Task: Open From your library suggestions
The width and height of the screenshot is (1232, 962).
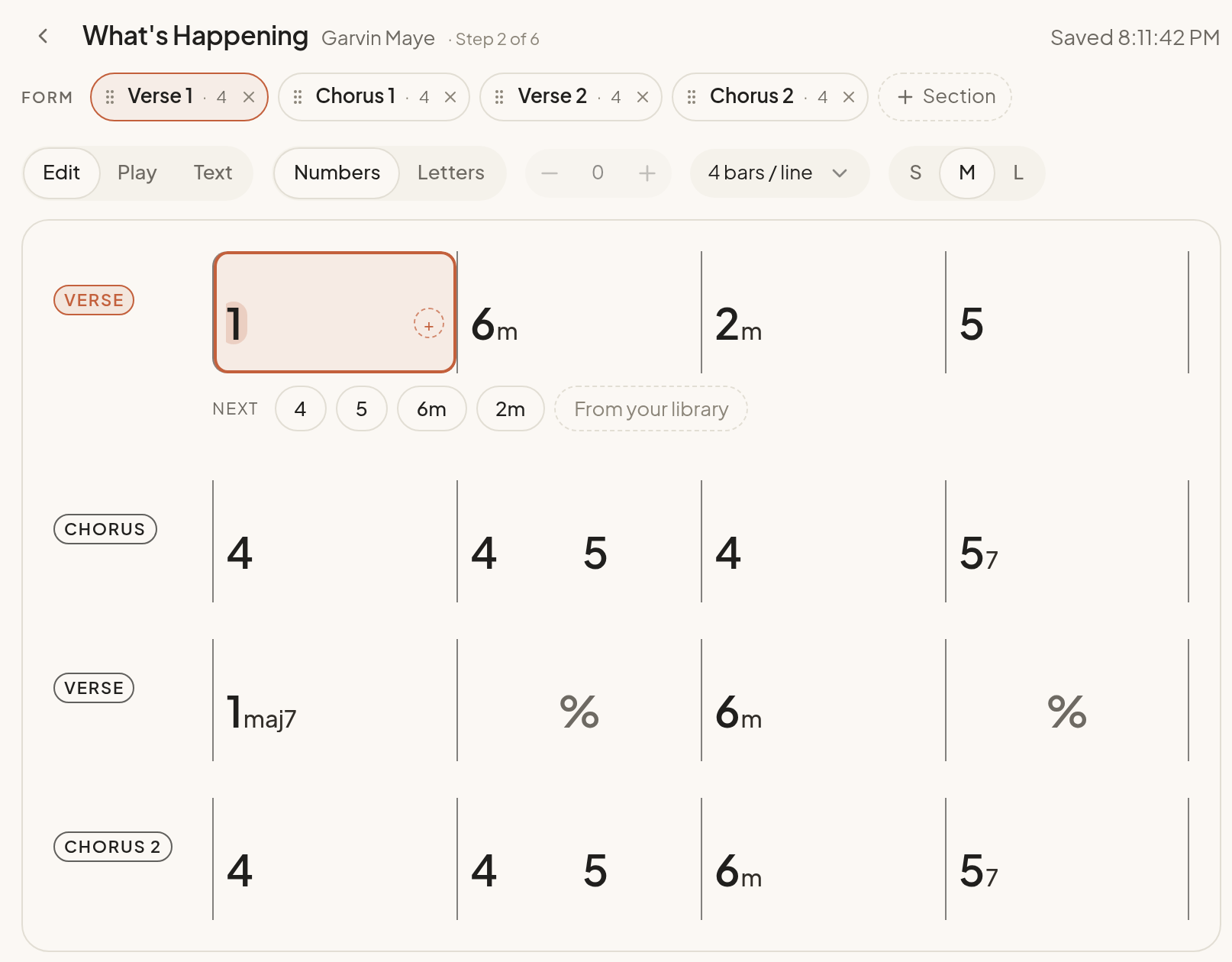Action: 651,409
